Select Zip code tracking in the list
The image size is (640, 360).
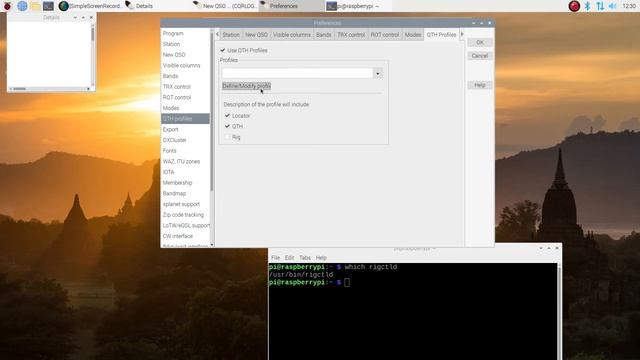click(186, 215)
